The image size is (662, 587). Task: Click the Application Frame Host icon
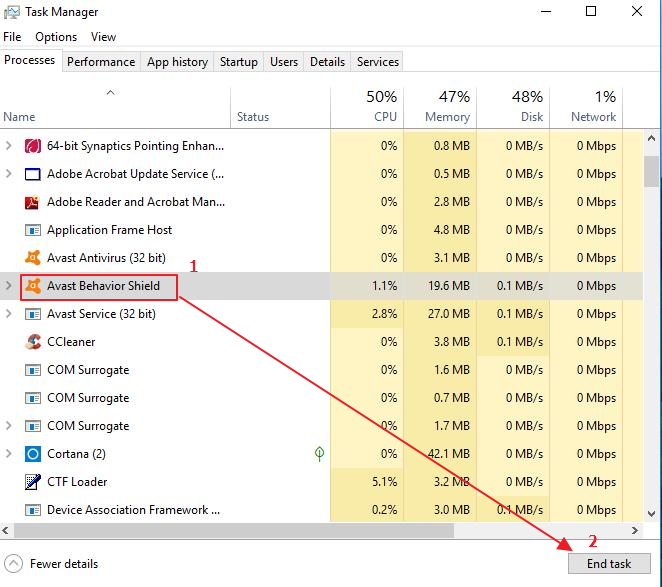point(32,230)
